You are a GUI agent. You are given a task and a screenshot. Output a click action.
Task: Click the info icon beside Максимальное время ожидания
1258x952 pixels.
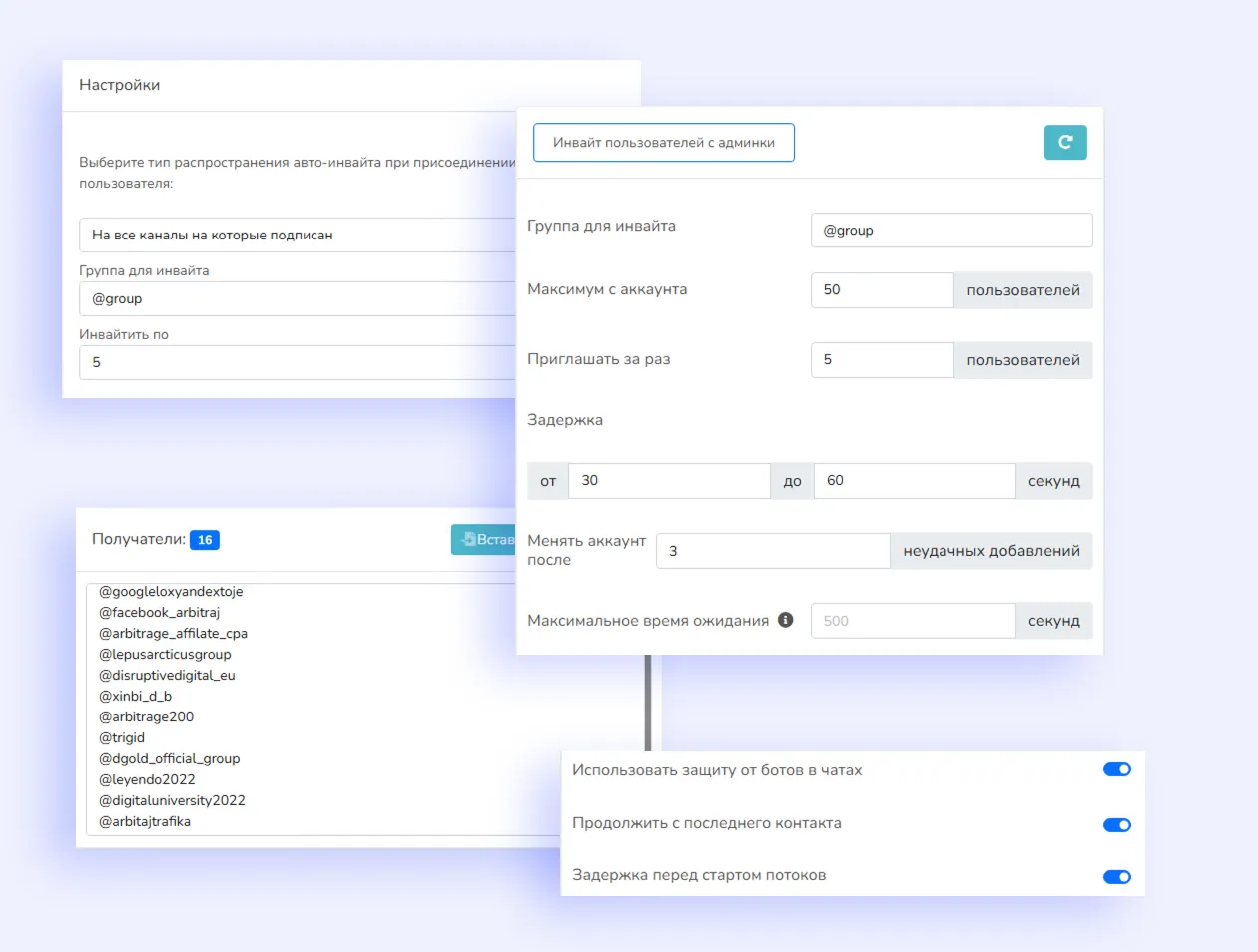pyautogui.click(x=785, y=620)
